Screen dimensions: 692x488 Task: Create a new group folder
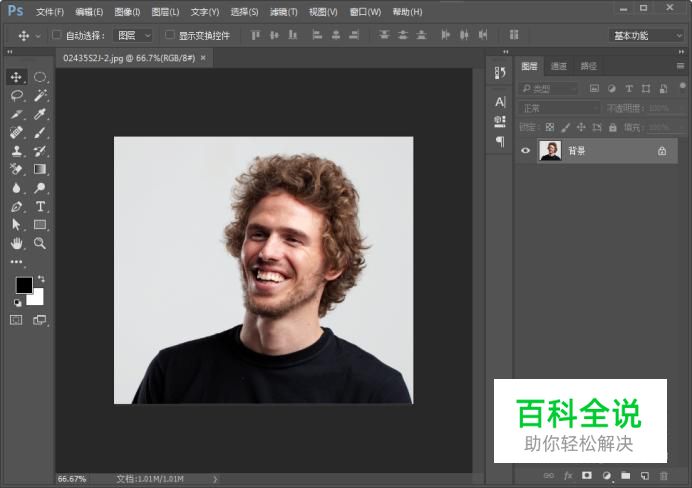pos(625,475)
